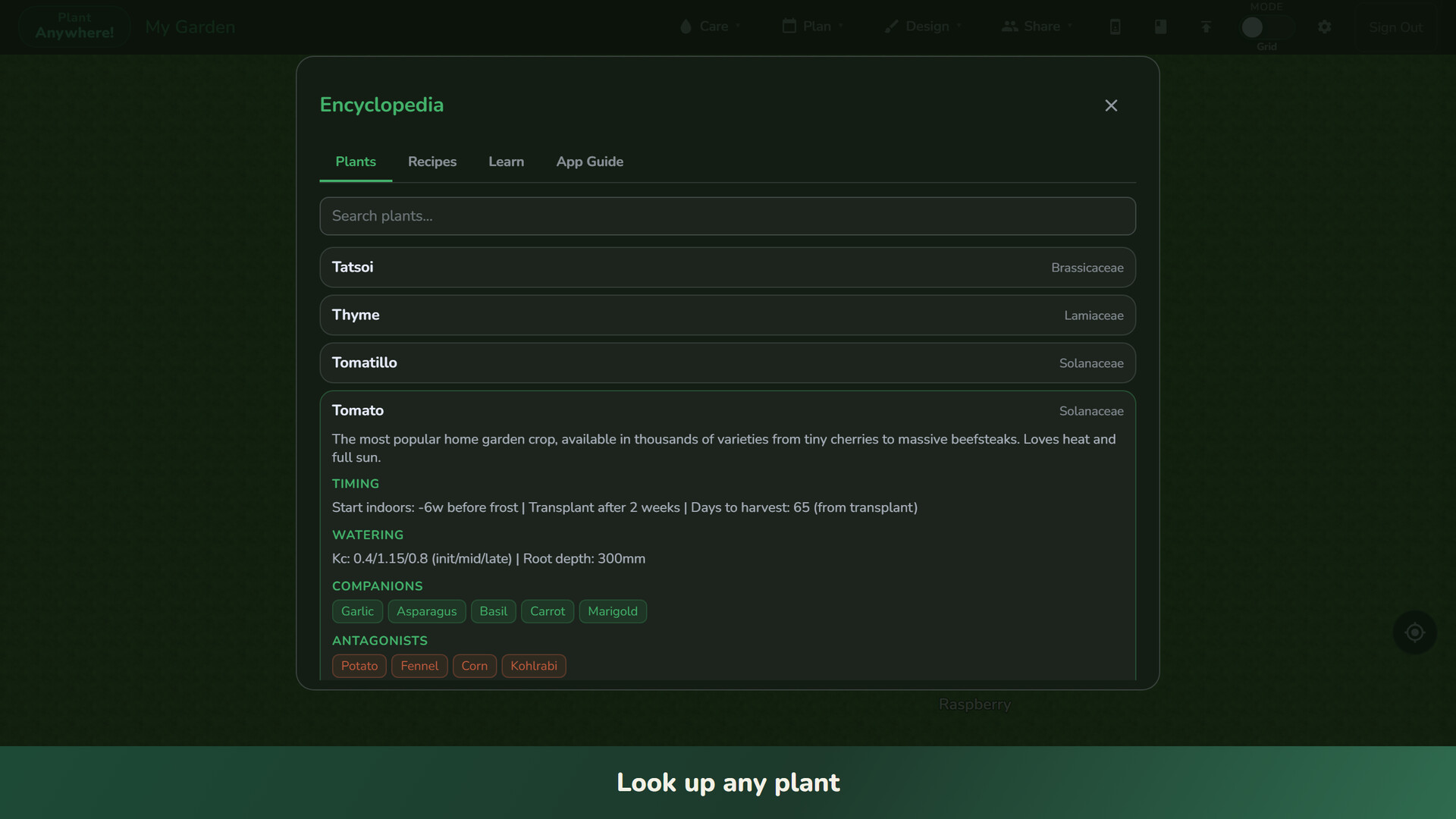Open the Learn tab
1456x819 pixels.
coord(506,162)
